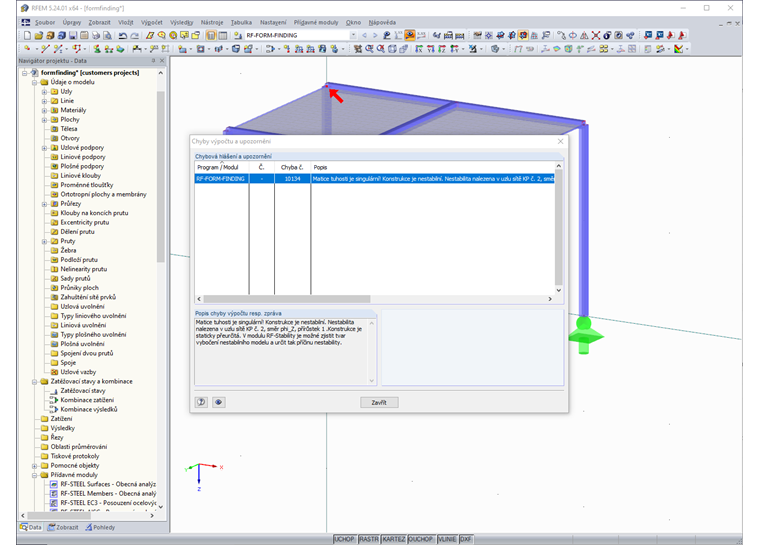Click the pin icon on navigator panel
The image size is (760, 545).
[153, 61]
